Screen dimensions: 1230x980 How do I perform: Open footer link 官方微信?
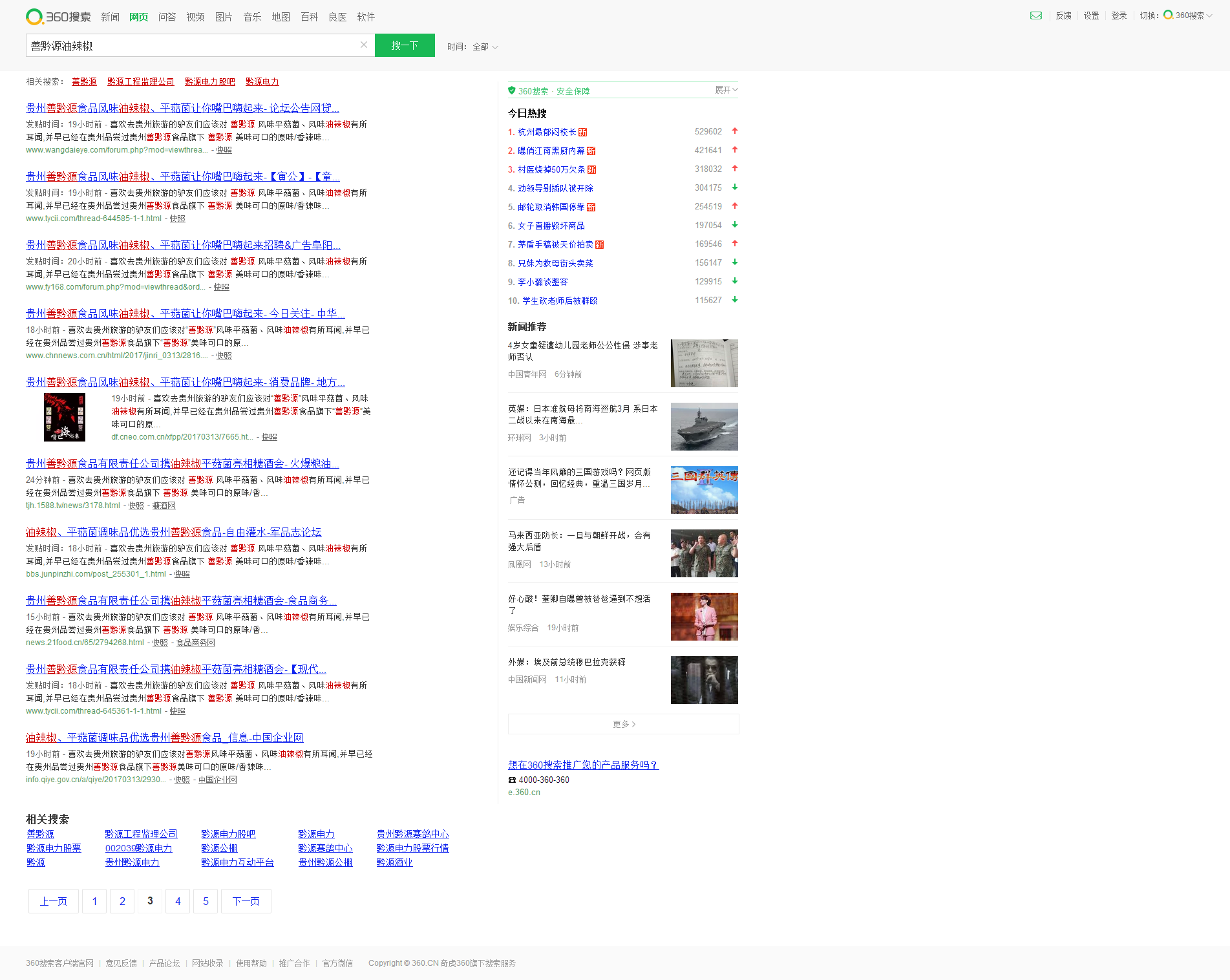pyautogui.click(x=337, y=963)
